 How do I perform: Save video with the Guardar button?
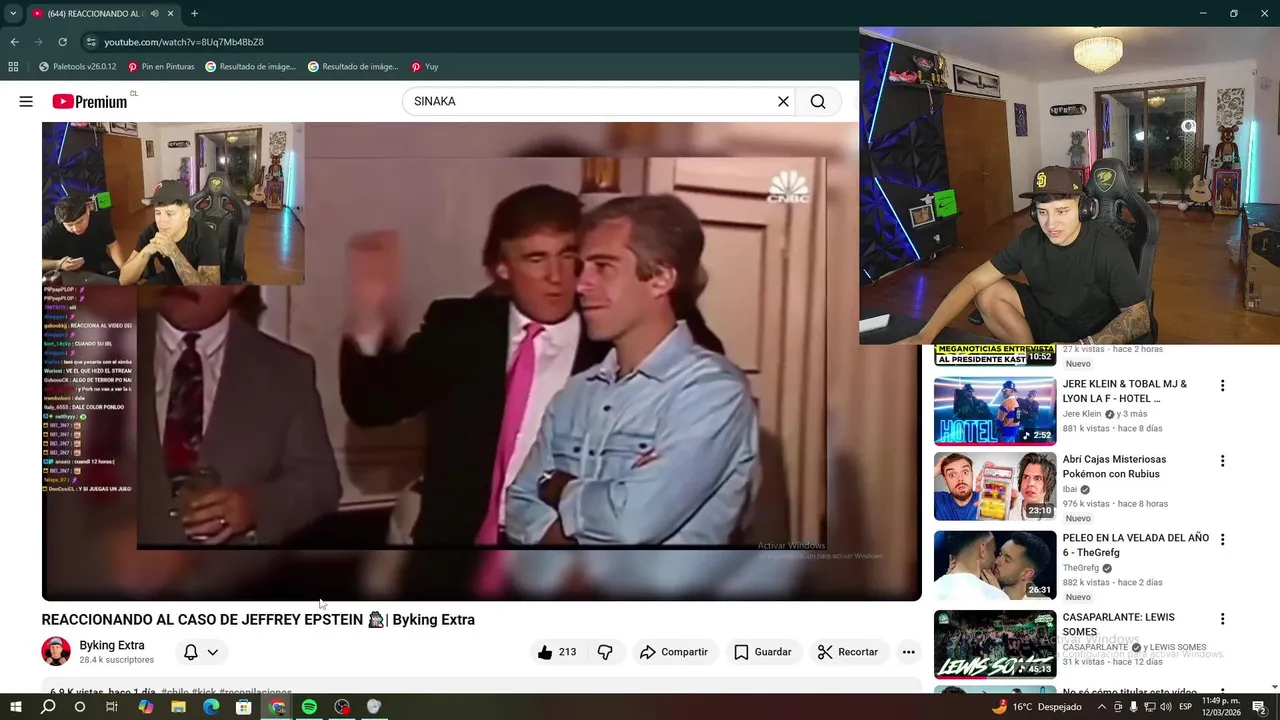coord(763,652)
